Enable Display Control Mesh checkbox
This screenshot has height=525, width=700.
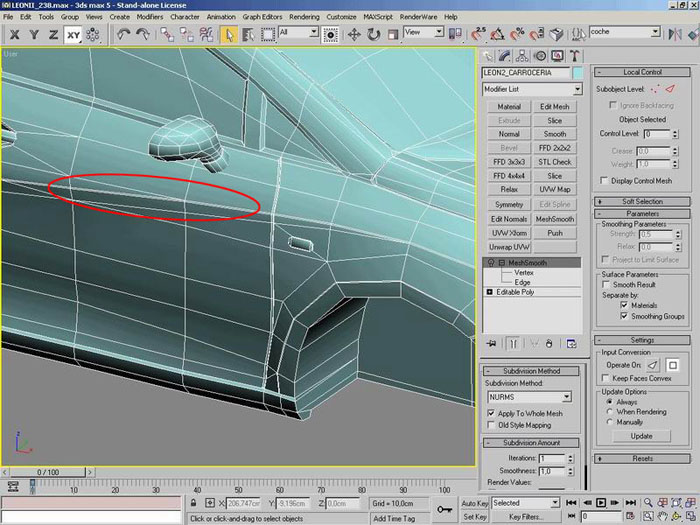[x=604, y=180]
